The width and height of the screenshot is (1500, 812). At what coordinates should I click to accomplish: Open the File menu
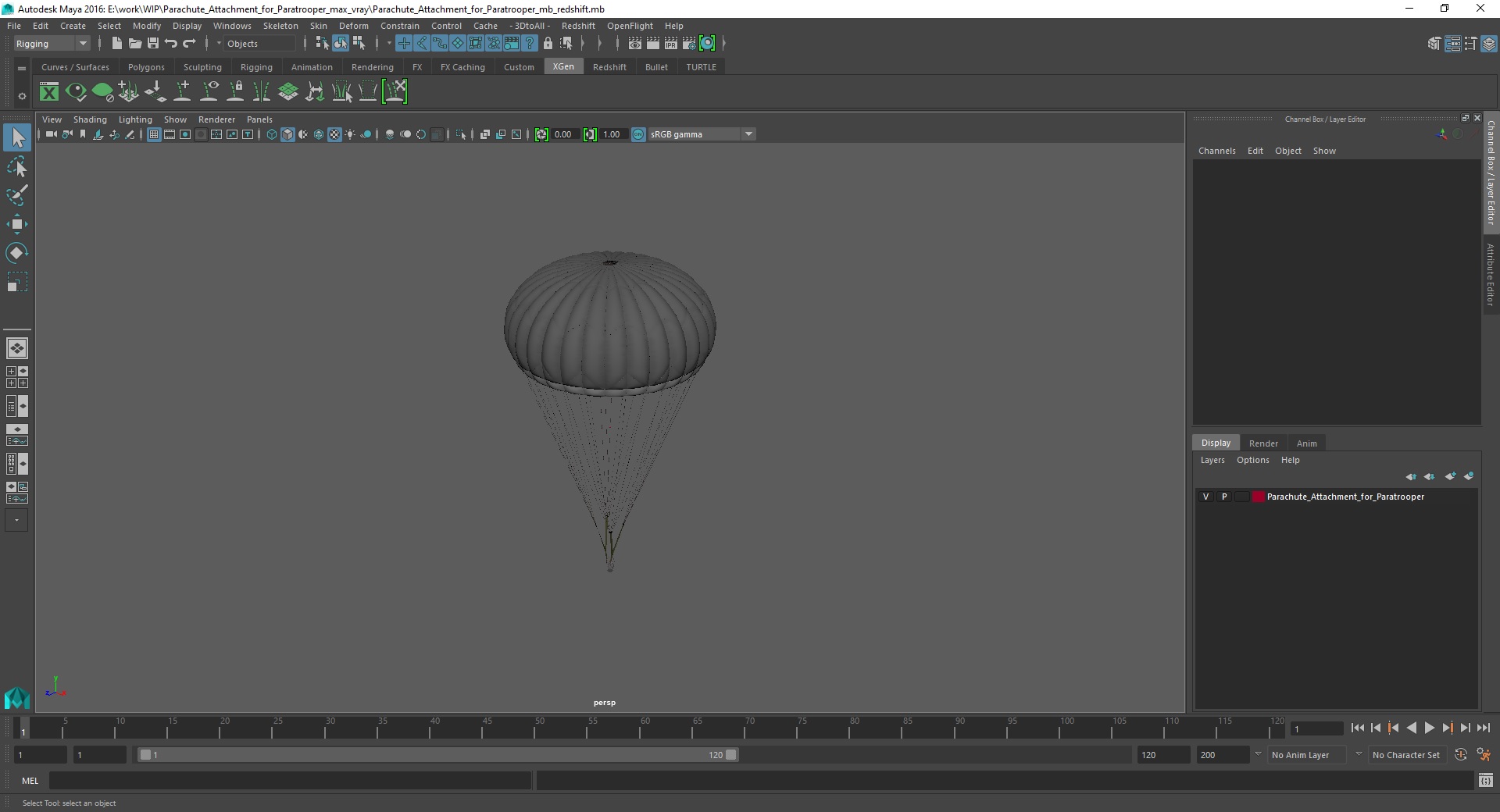point(14,26)
